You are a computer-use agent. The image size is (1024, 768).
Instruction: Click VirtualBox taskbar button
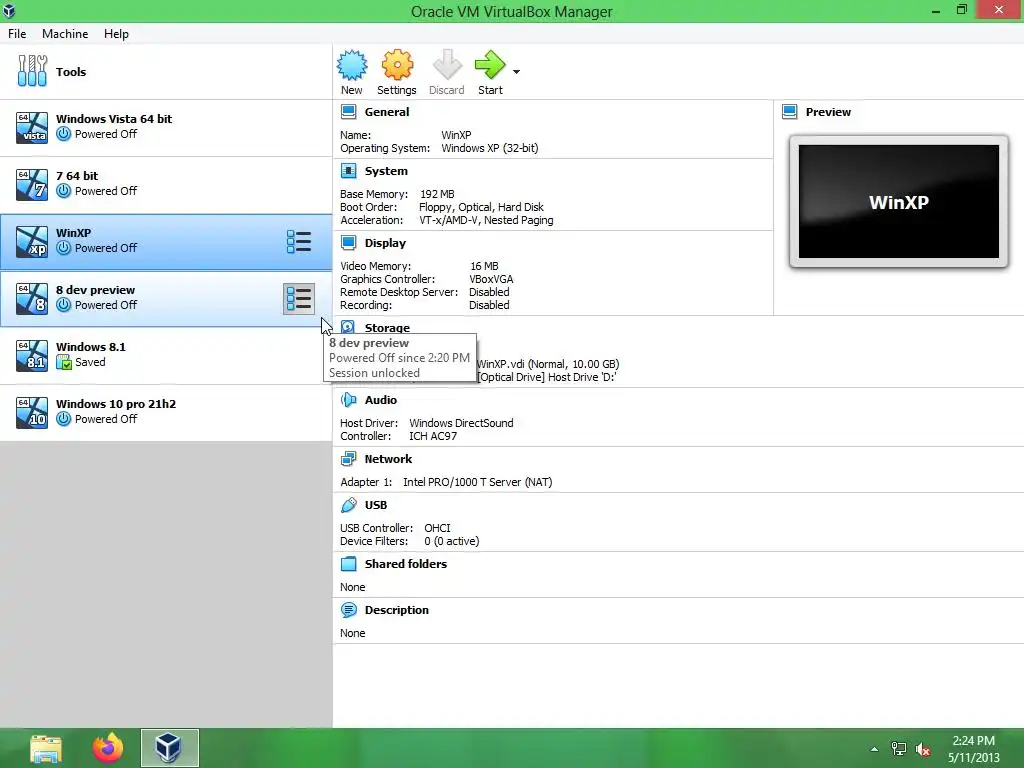click(x=169, y=748)
